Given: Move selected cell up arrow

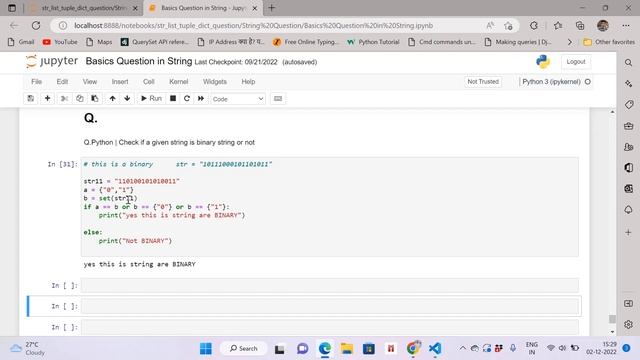Looking at the screenshot, I should click(x=112, y=99).
